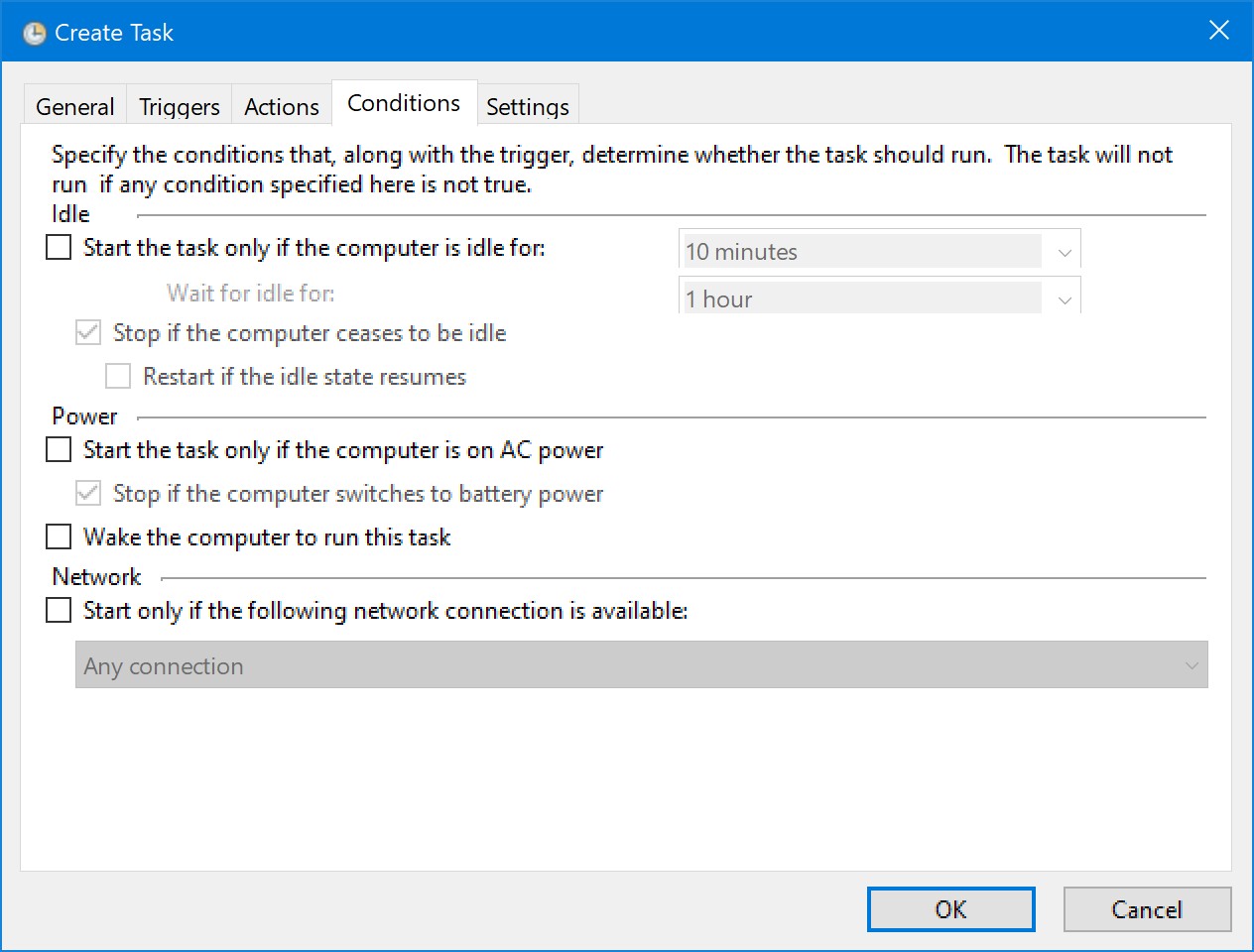
Task: Open the Triggers tab
Action: [180, 106]
